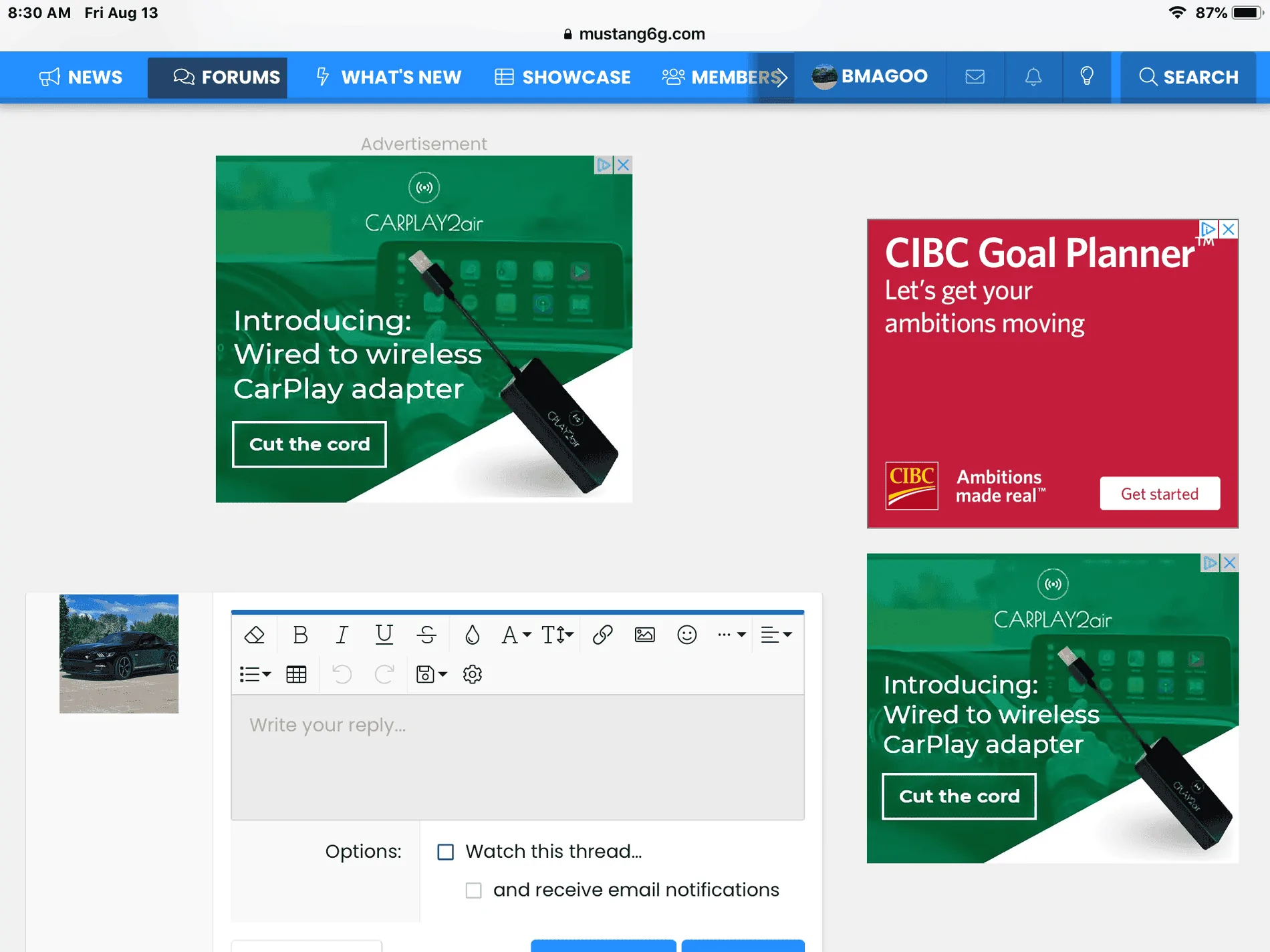
Task: Open text color droplet tool
Action: coord(472,635)
